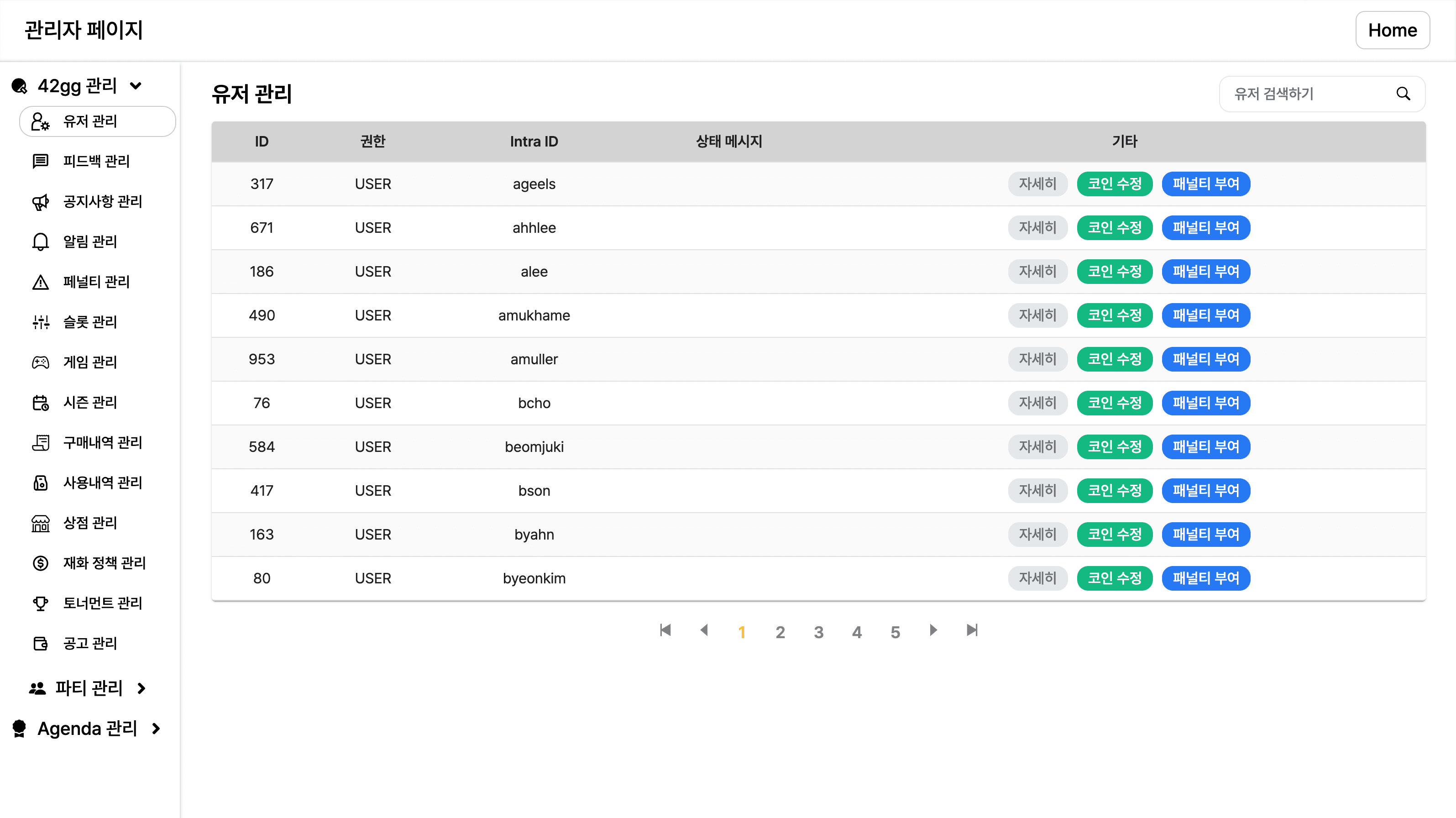
Task: Click the game controller icon
Action: coord(40,362)
